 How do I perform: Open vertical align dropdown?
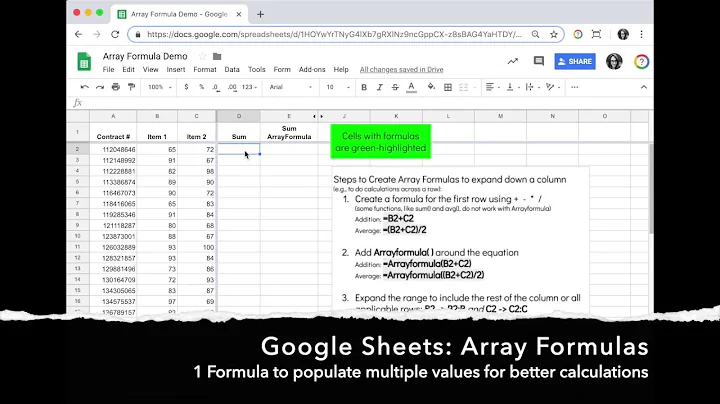512,87
